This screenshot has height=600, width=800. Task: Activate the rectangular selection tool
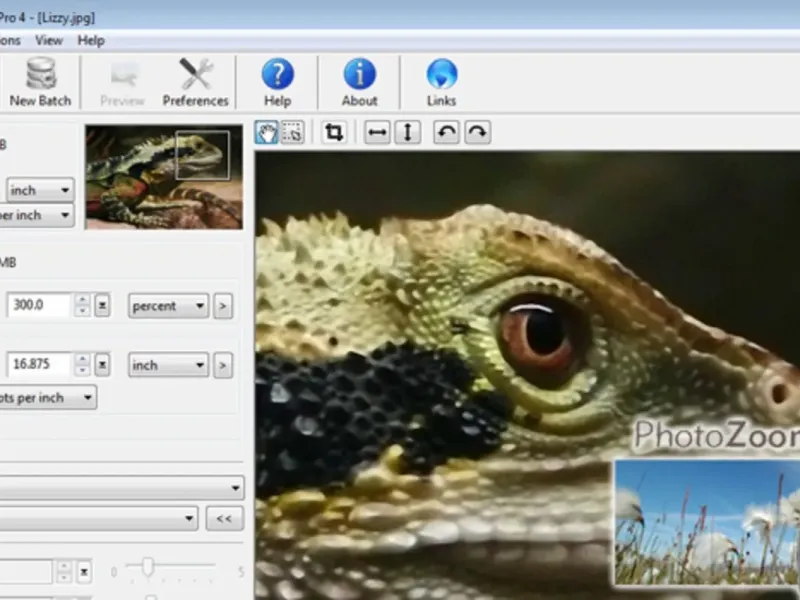pos(292,133)
